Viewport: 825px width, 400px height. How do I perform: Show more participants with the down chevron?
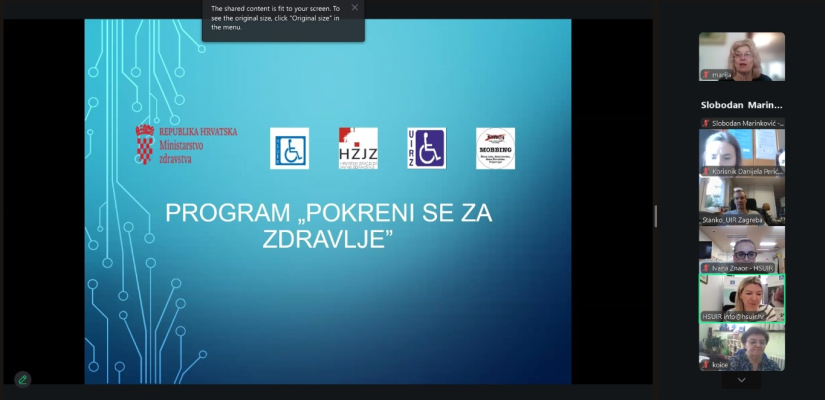741,380
